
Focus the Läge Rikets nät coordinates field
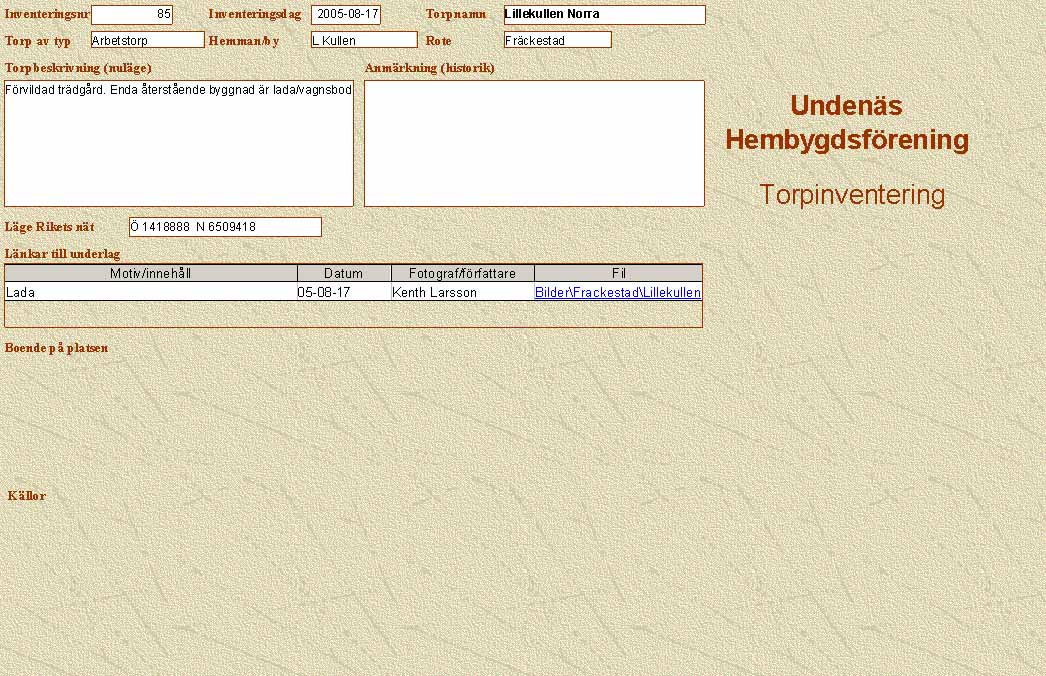point(225,227)
